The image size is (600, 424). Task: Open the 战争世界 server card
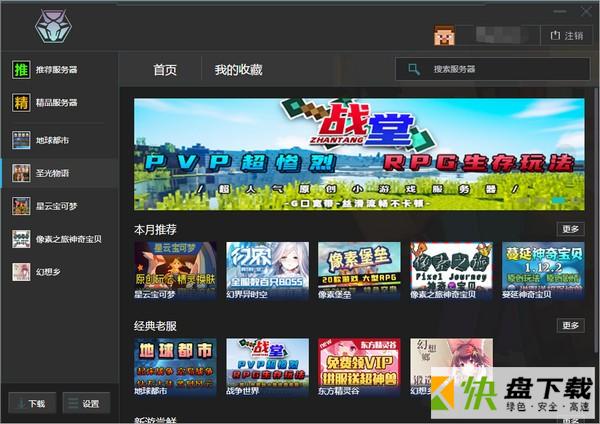(267, 367)
